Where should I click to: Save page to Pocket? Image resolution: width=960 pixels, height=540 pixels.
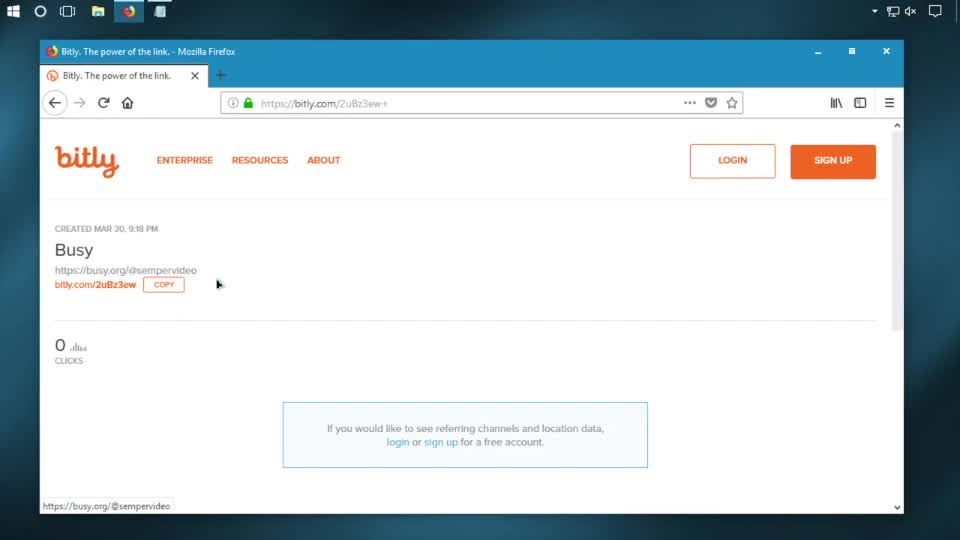point(711,103)
